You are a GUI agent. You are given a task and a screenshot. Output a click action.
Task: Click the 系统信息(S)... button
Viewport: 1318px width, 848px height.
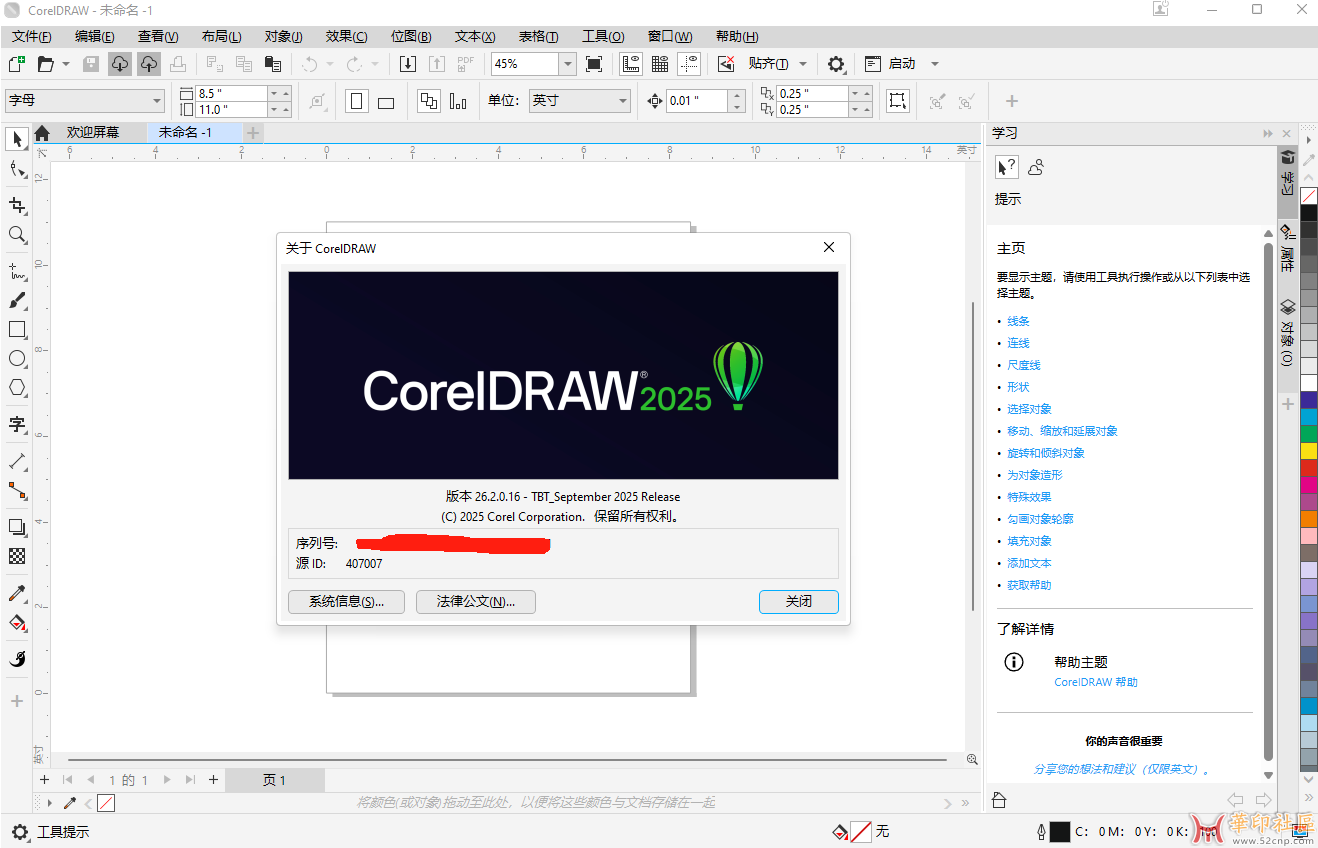(x=346, y=602)
